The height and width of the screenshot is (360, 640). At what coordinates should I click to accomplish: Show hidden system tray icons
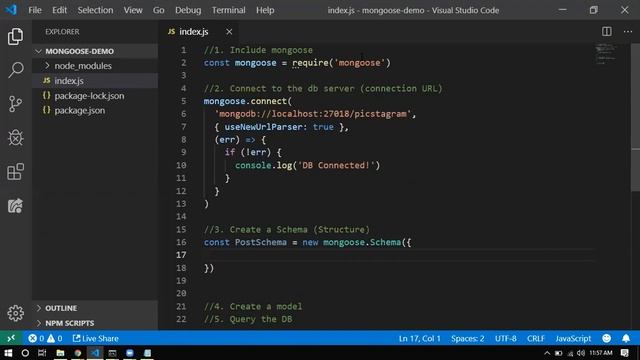click(547, 353)
